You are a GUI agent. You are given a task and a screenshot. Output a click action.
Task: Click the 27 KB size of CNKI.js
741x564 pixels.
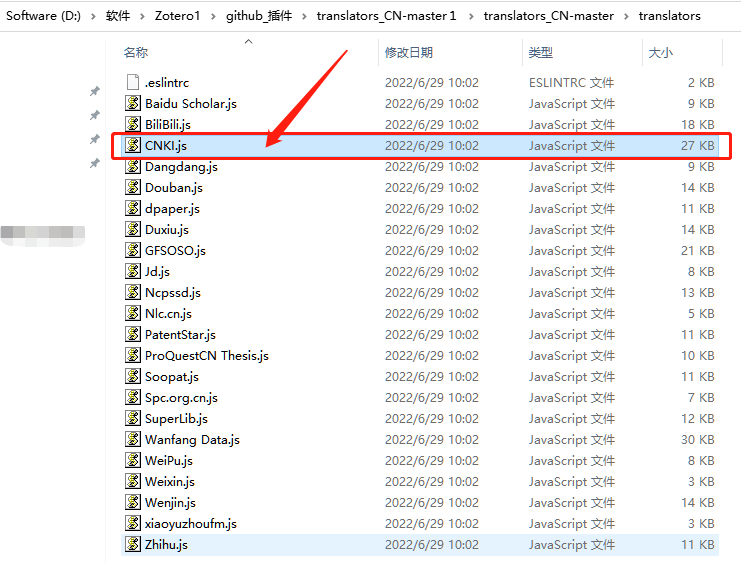(698, 146)
